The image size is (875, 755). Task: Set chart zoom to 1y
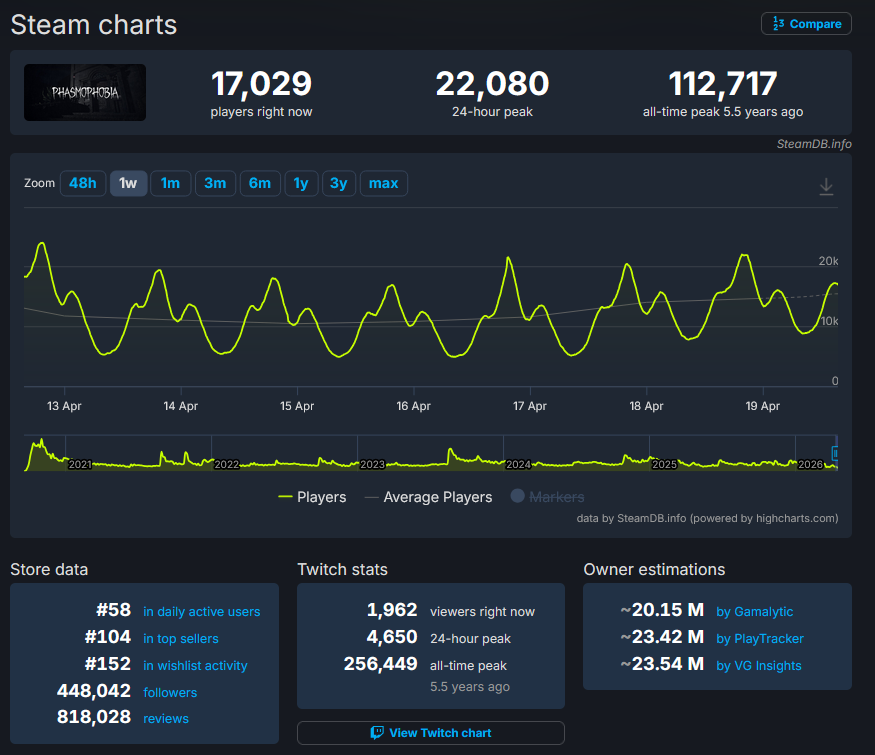coord(301,183)
